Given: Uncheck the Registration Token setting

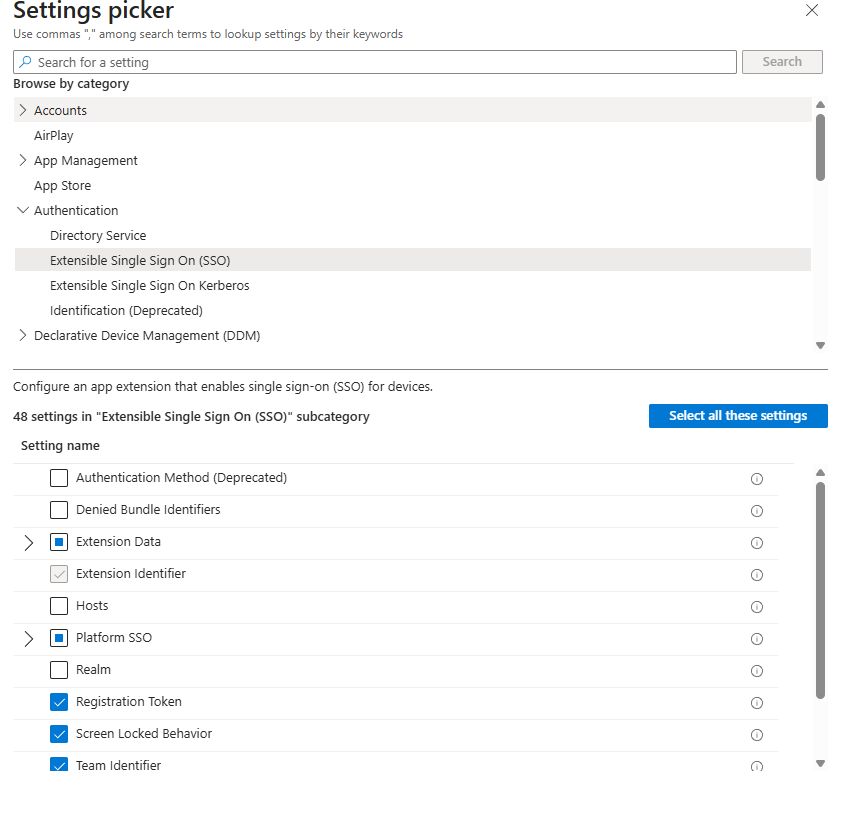Looking at the screenshot, I should [59, 702].
